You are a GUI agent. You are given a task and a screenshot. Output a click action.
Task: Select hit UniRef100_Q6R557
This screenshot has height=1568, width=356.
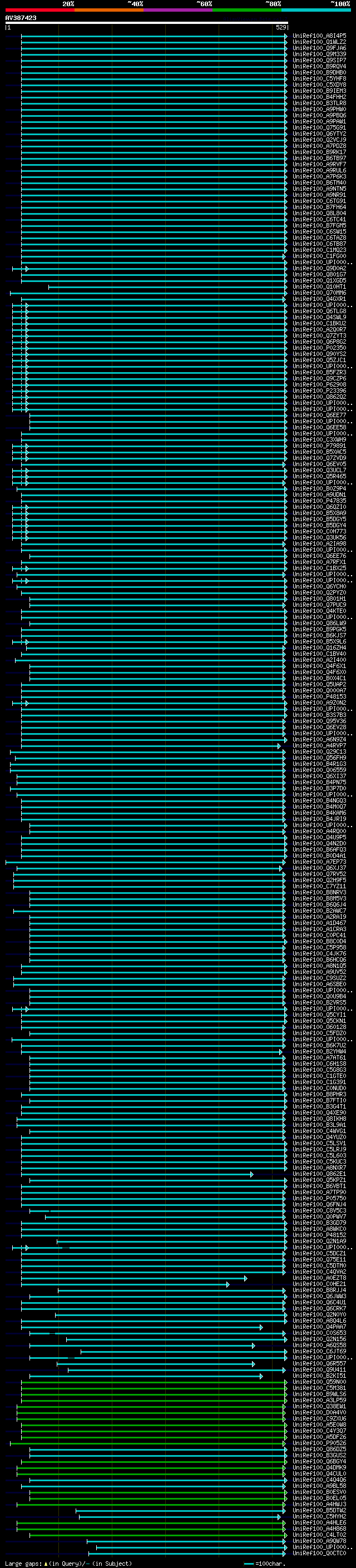pyautogui.click(x=319, y=1363)
